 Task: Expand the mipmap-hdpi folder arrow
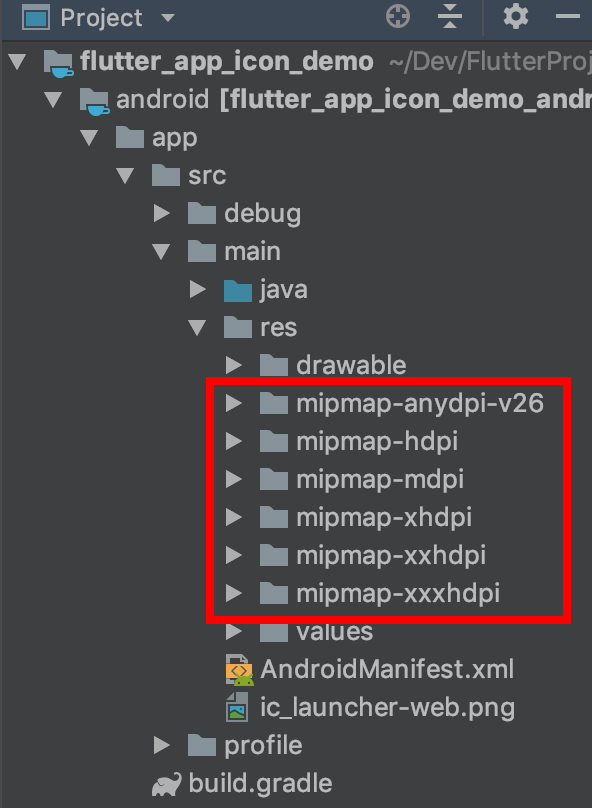click(234, 441)
